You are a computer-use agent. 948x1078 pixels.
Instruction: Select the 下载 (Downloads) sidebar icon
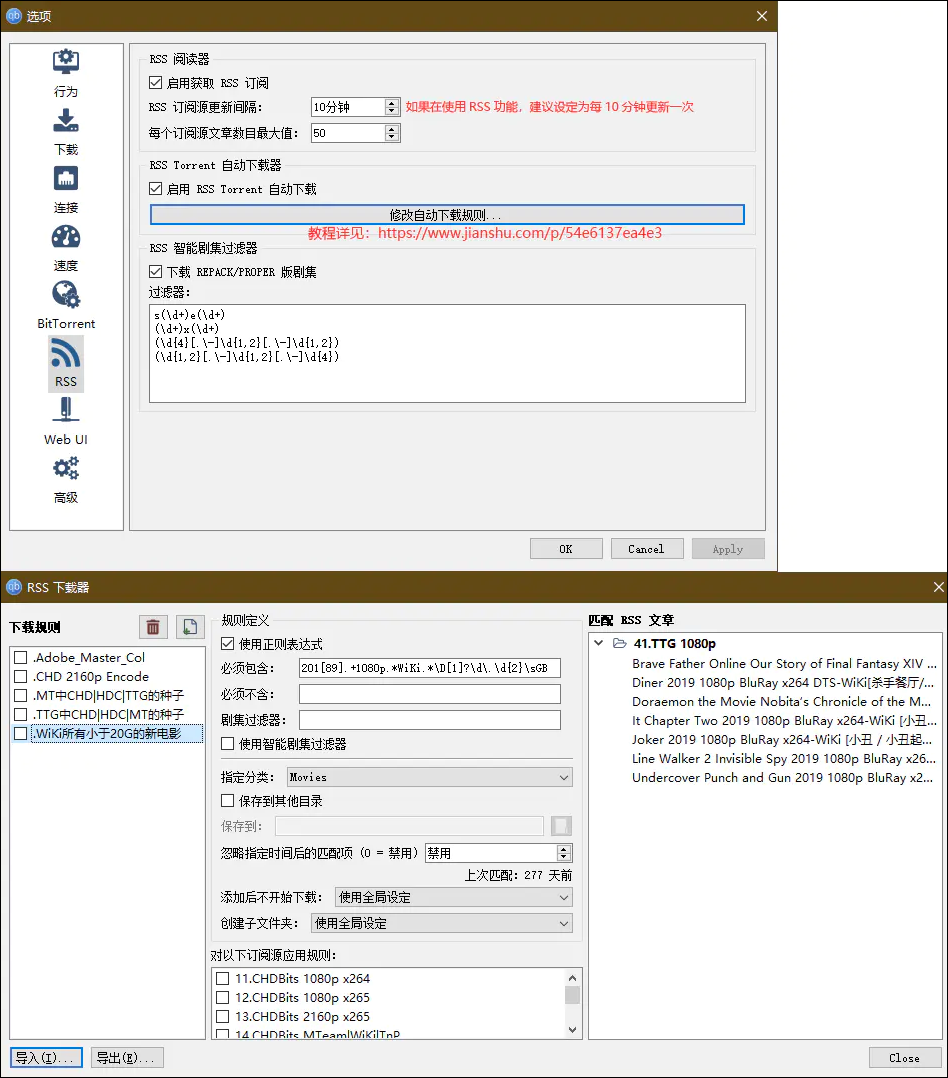(x=66, y=122)
